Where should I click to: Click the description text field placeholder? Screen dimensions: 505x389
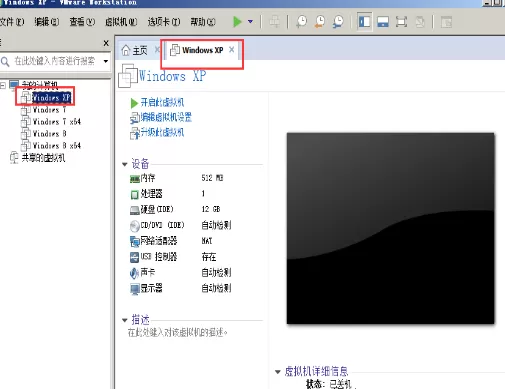(x=178, y=332)
